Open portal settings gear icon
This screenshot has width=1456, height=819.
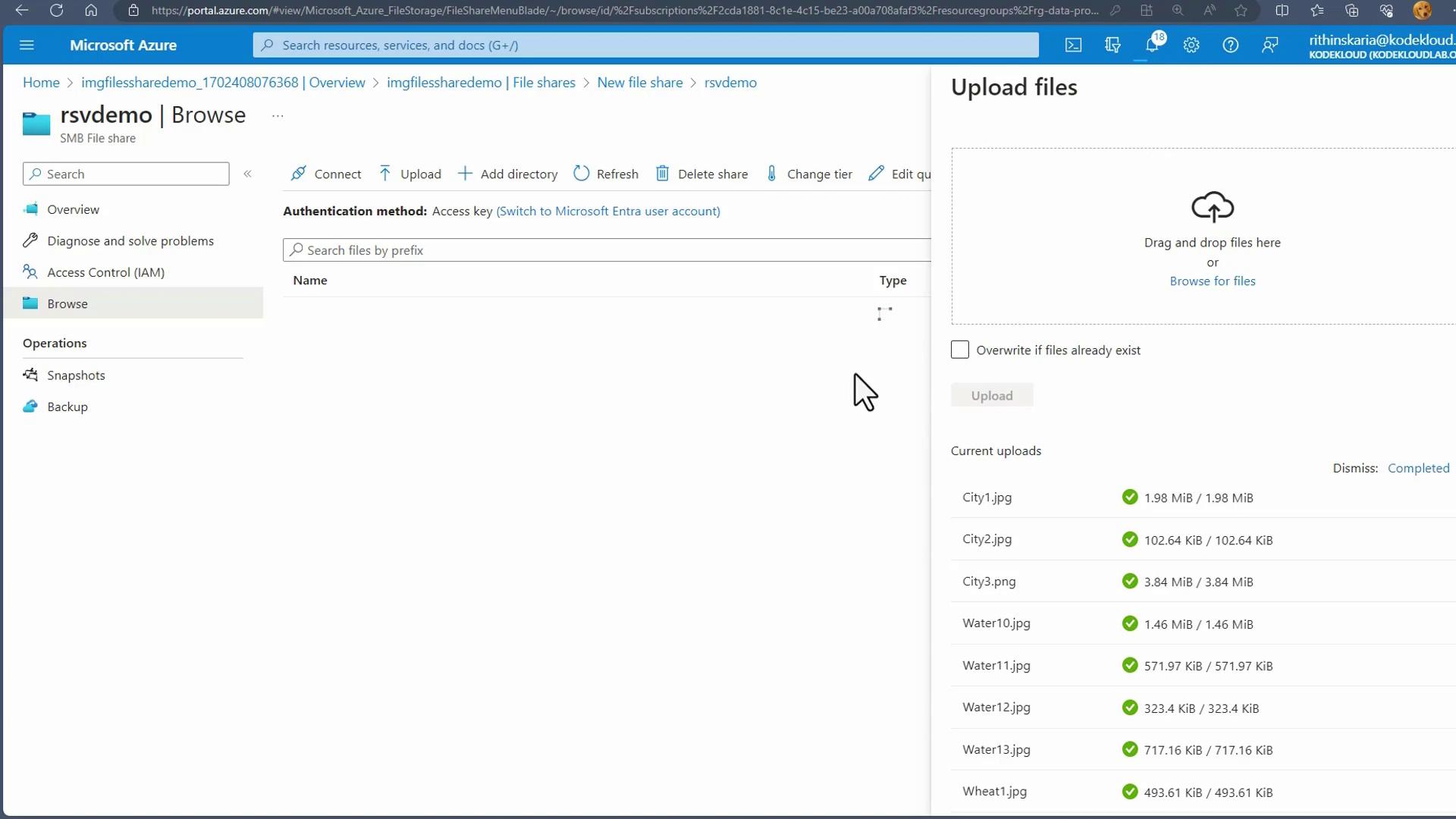point(1191,45)
